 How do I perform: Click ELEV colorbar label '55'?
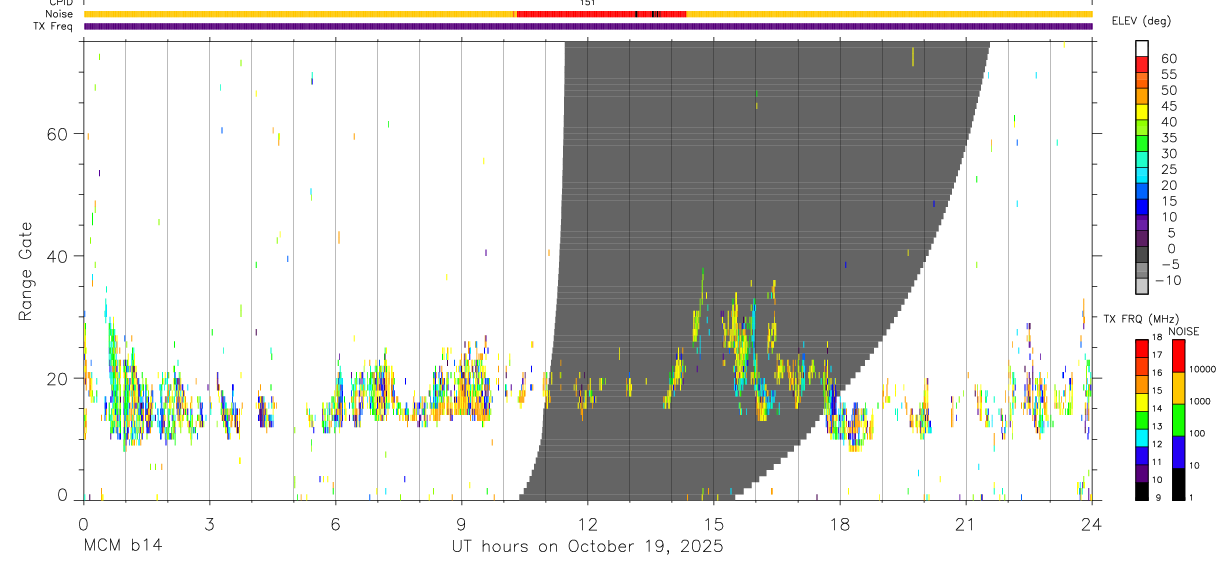point(1167,74)
